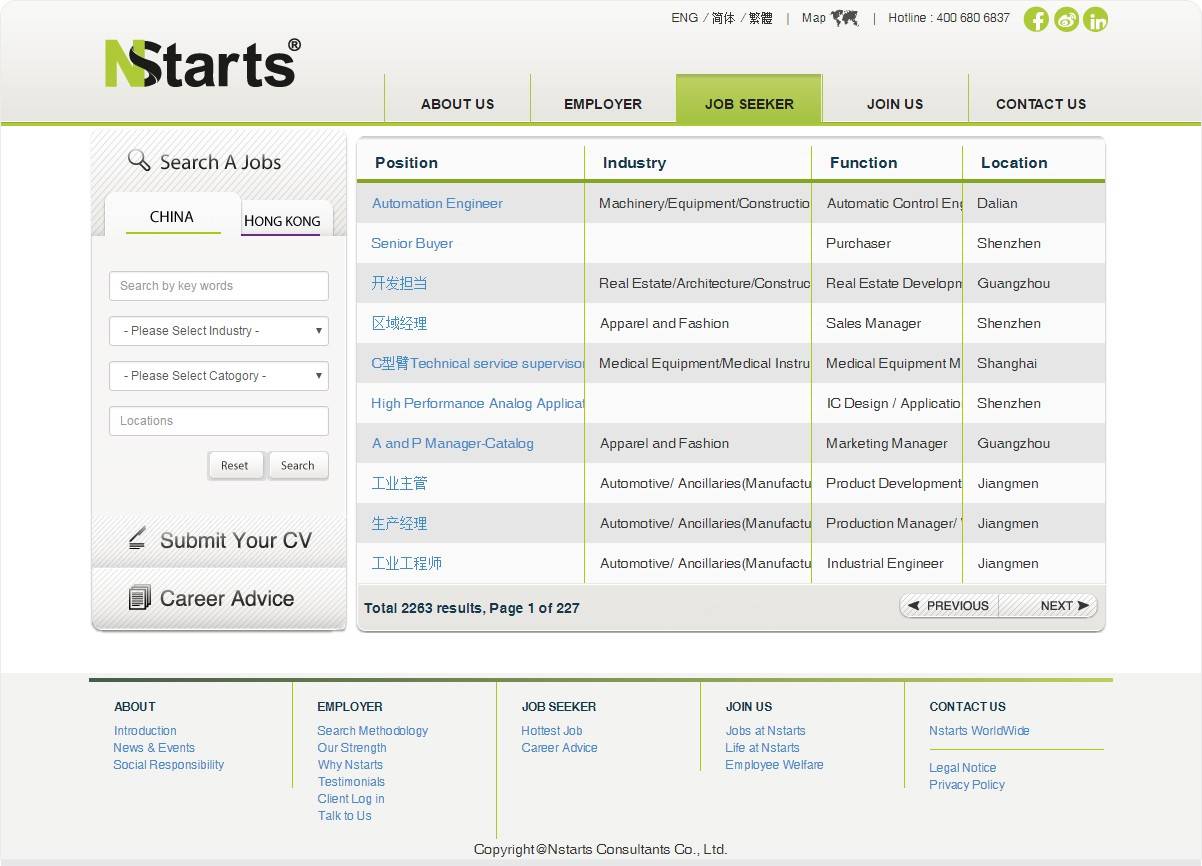1202x866 pixels.
Task: Expand the Please Select Industry dropdown
Action: point(219,331)
